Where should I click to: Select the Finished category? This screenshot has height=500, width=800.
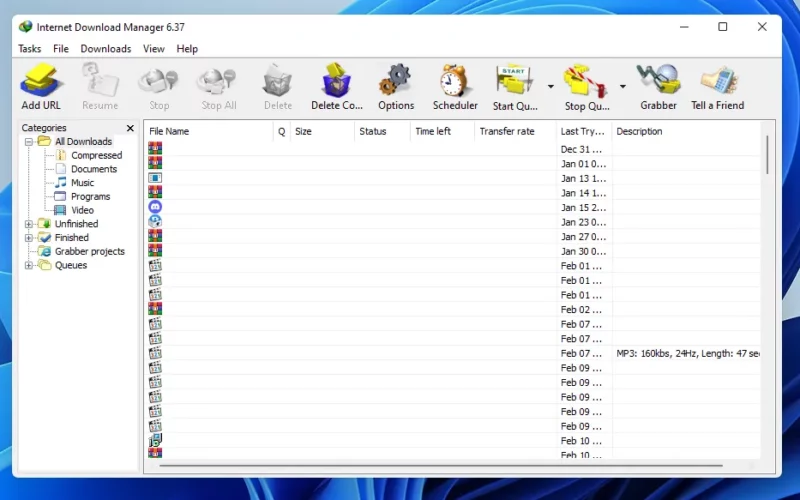pyautogui.click(x=71, y=238)
